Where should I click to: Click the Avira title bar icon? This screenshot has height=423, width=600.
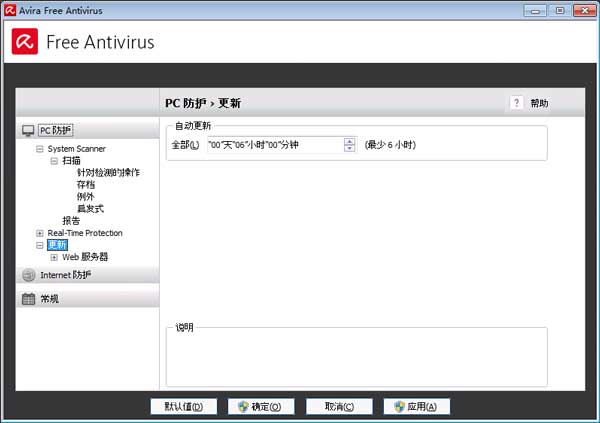click(x=10, y=10)
